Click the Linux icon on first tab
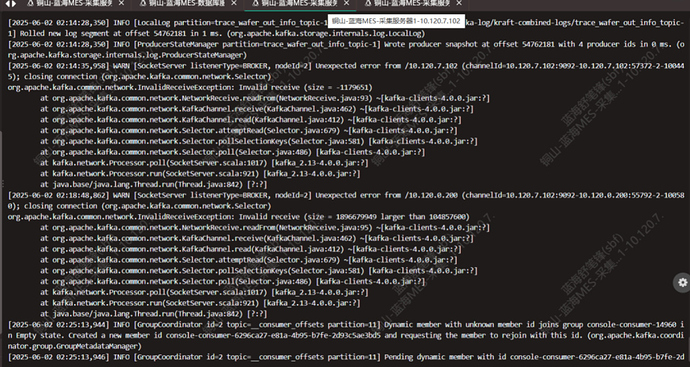Viewport: 690px width, 367px height. [x=30, y=4]
